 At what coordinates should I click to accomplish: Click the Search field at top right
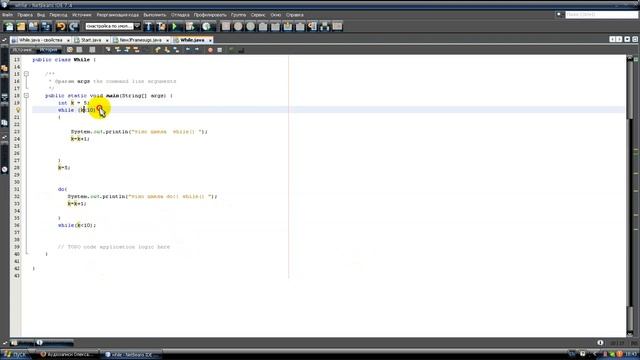tap(601, 15)
